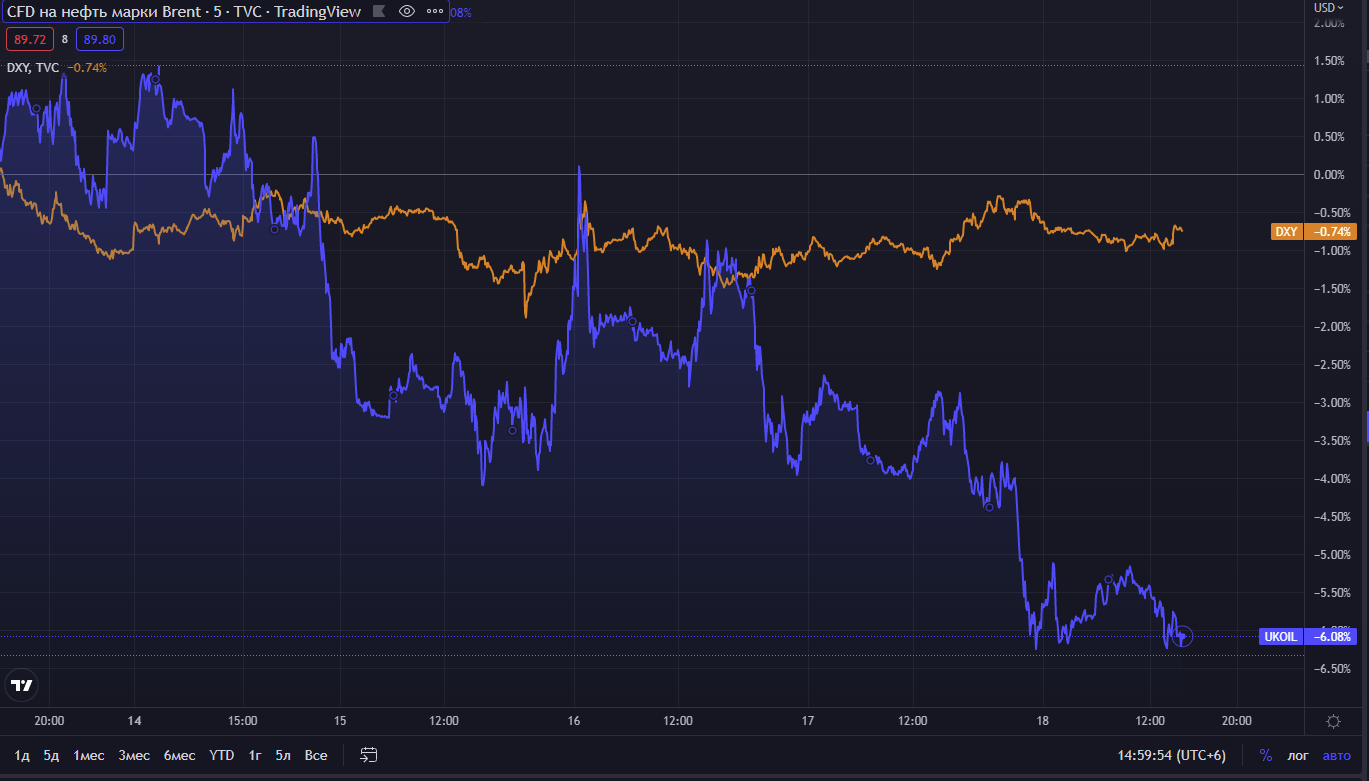Click the date label 16 on time axis
The height and width of the screenshot is (781, 1369).
click(574, 720)
